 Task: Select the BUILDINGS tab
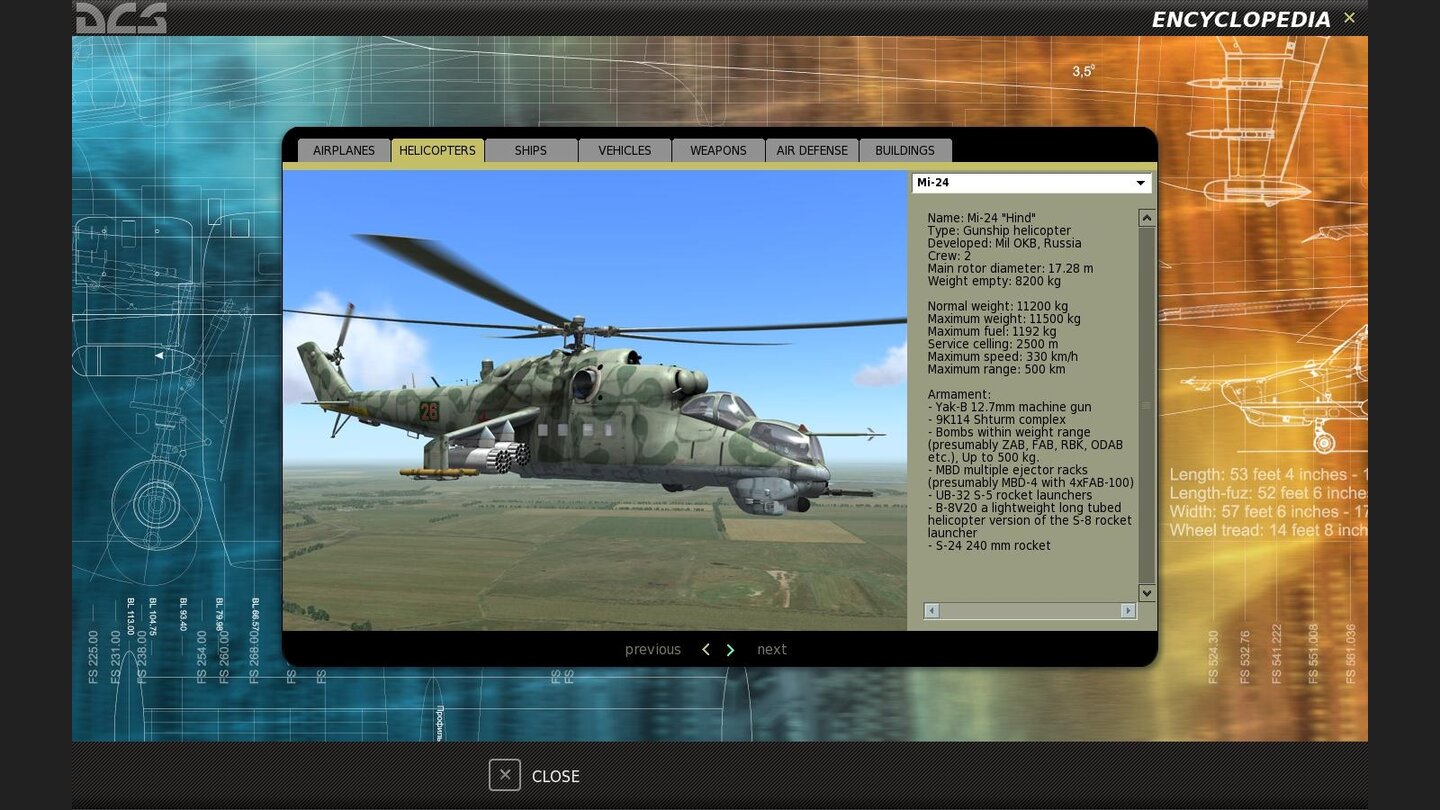pos(905,150)
